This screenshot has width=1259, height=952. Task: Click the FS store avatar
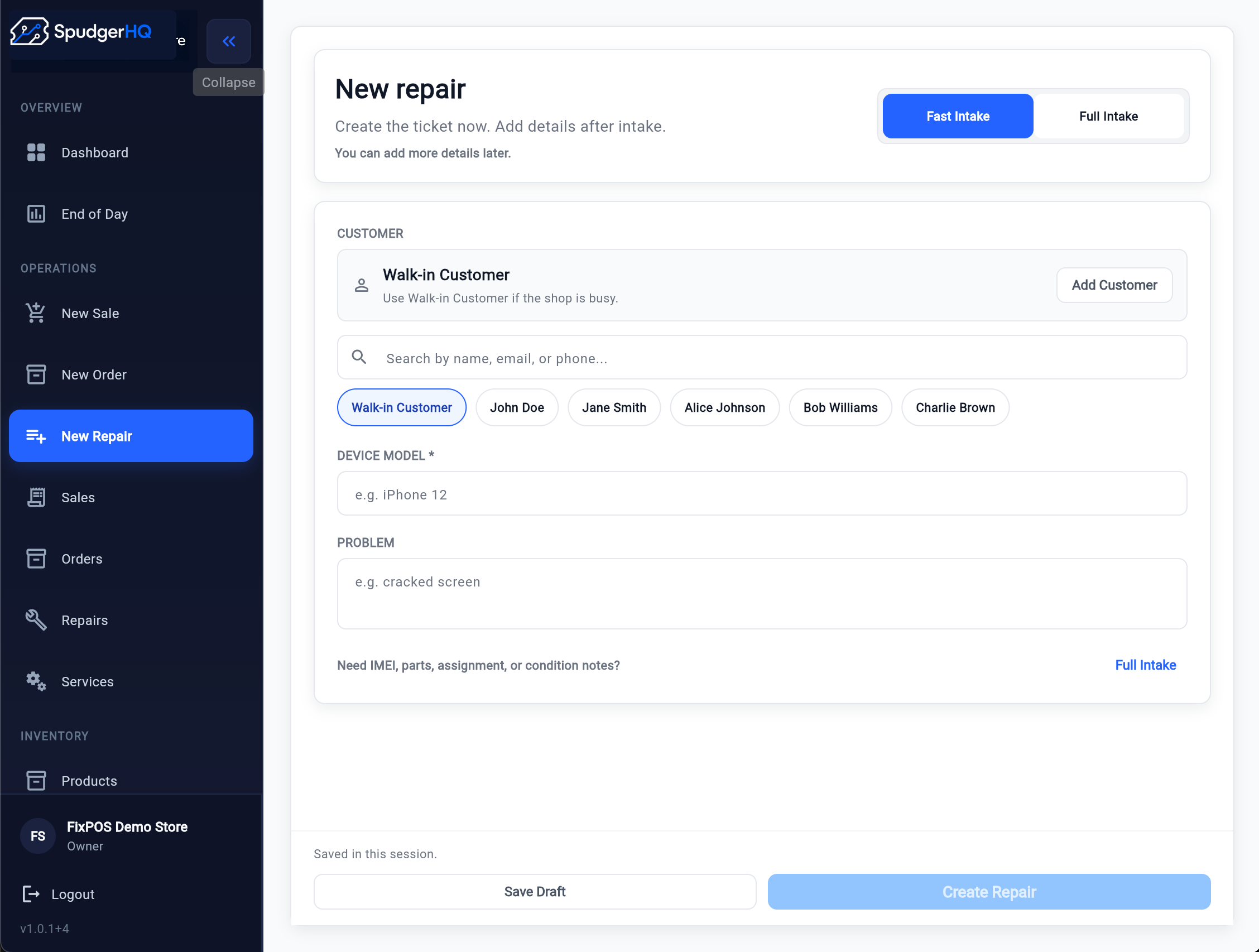tap(37, 836)
